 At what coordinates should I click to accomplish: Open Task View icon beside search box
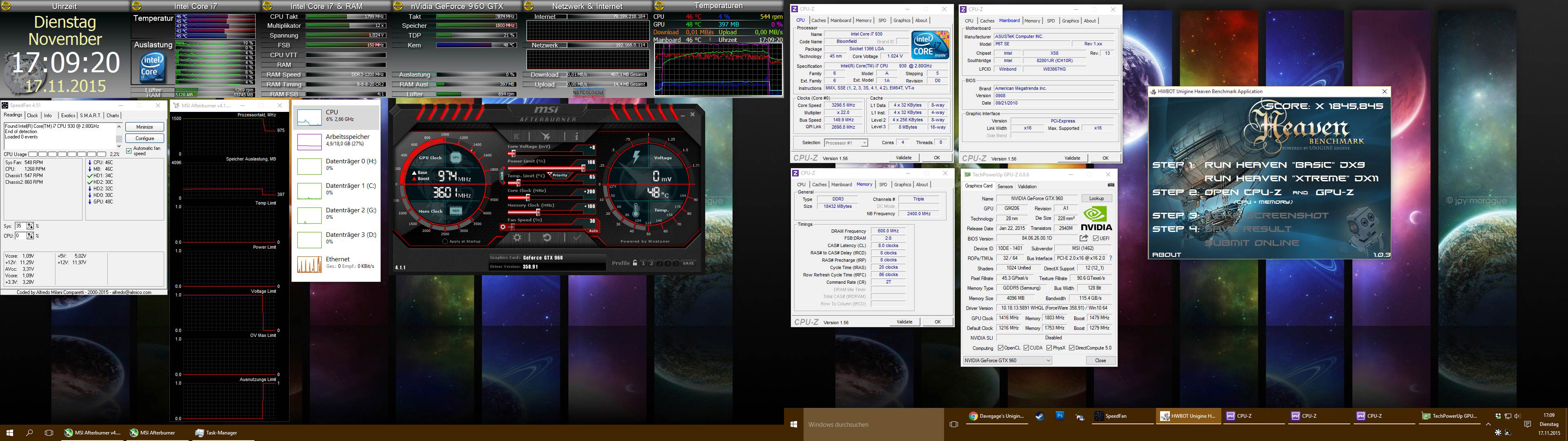(954, 425)
